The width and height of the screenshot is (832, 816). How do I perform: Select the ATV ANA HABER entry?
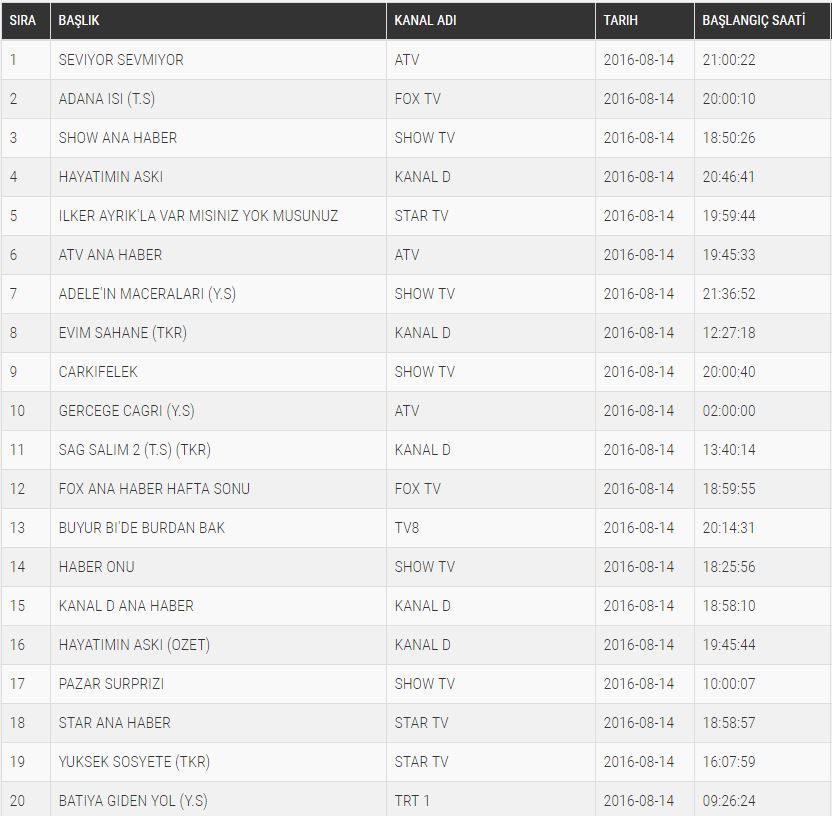coord(110,255)
